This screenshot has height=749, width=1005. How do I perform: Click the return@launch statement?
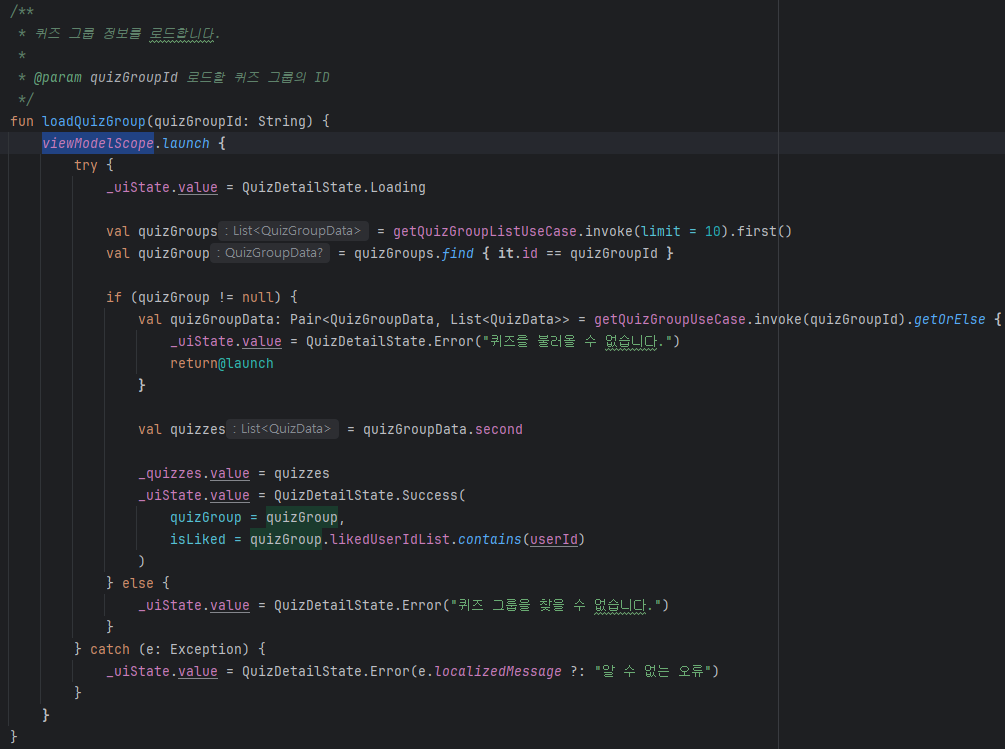(222, 363)
